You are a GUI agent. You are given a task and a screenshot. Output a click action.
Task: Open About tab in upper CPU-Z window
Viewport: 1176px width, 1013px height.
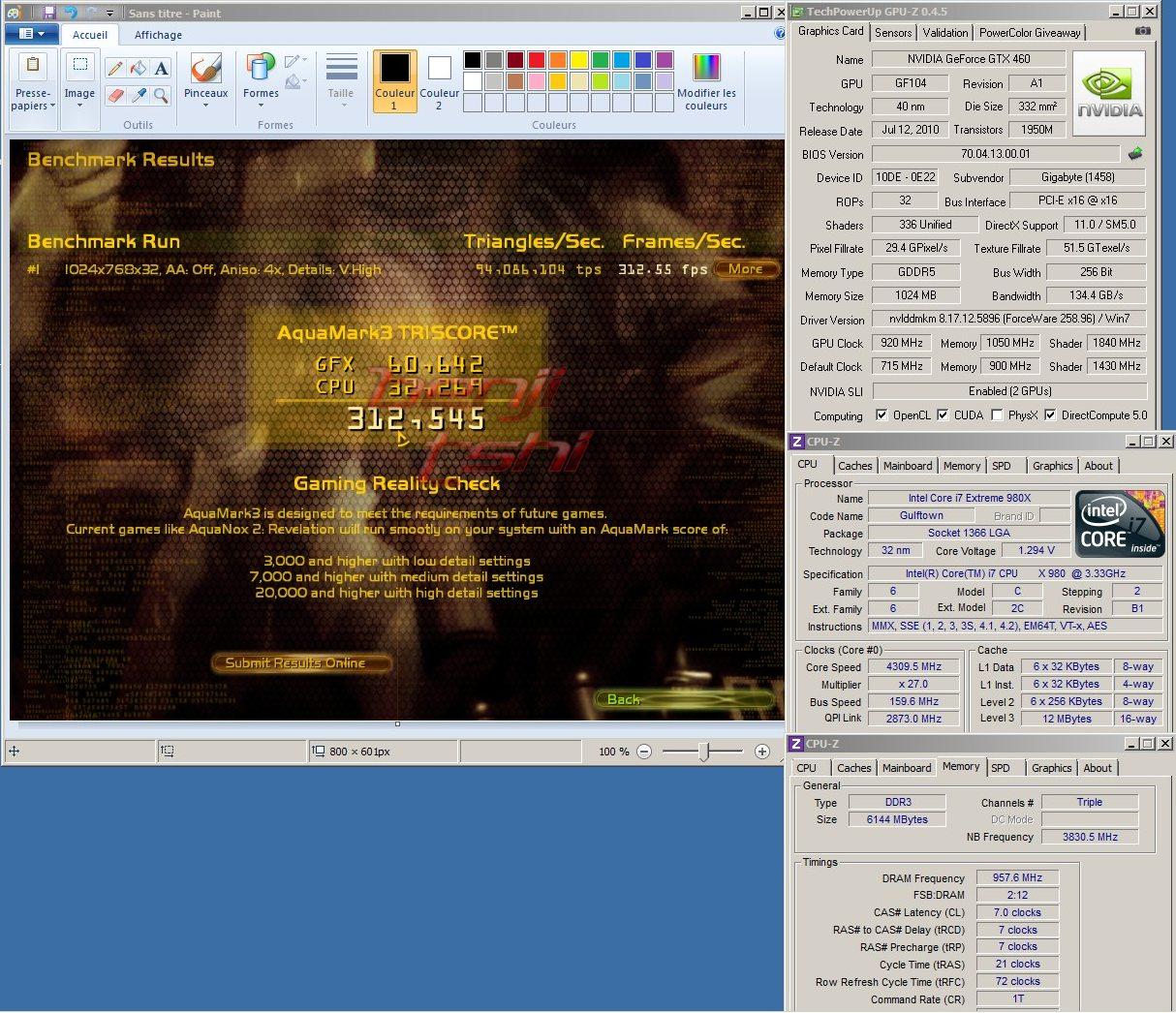coord(1099,466)
